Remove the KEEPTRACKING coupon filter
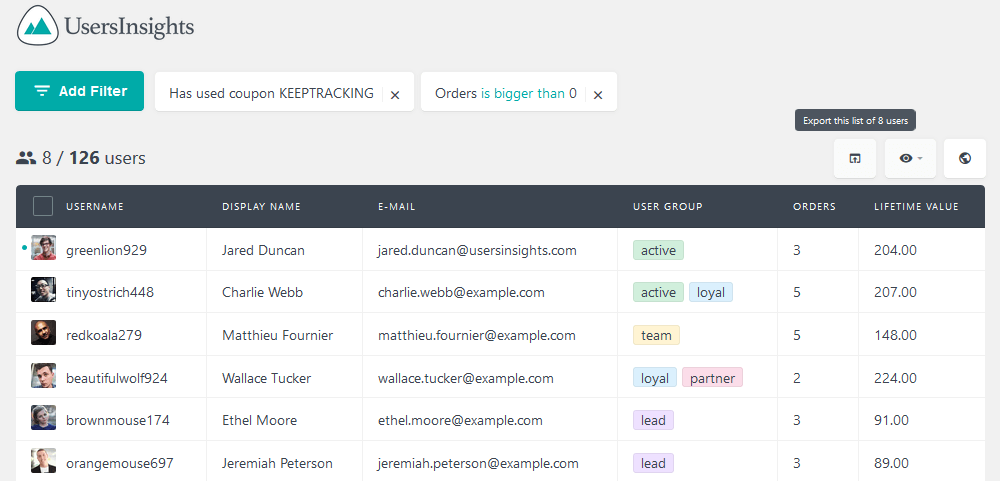The width and height of the screenshot is (1000, 481). tap(395, 94)
